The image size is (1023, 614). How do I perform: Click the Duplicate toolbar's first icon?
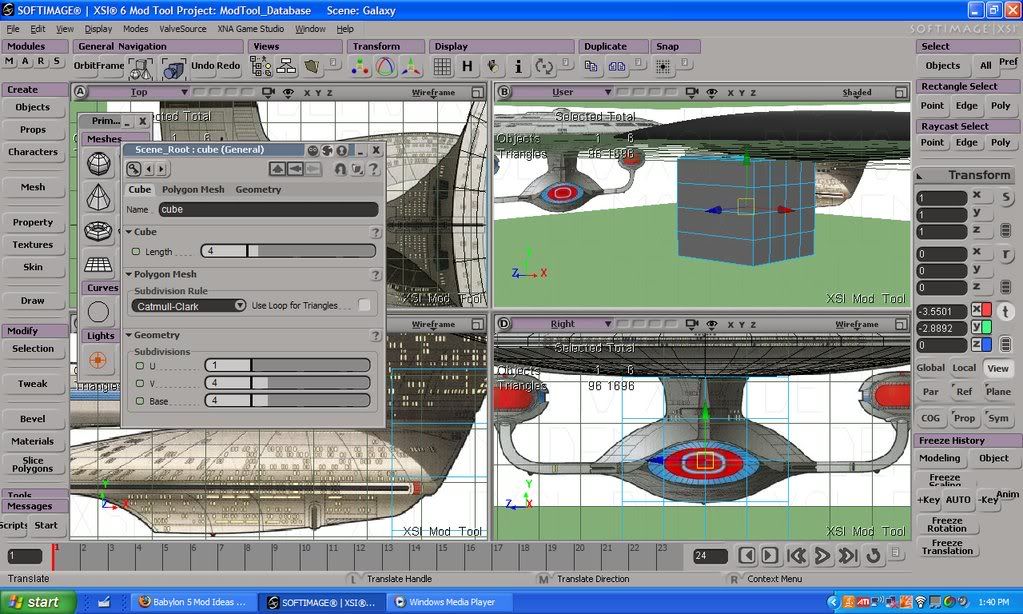591,66
